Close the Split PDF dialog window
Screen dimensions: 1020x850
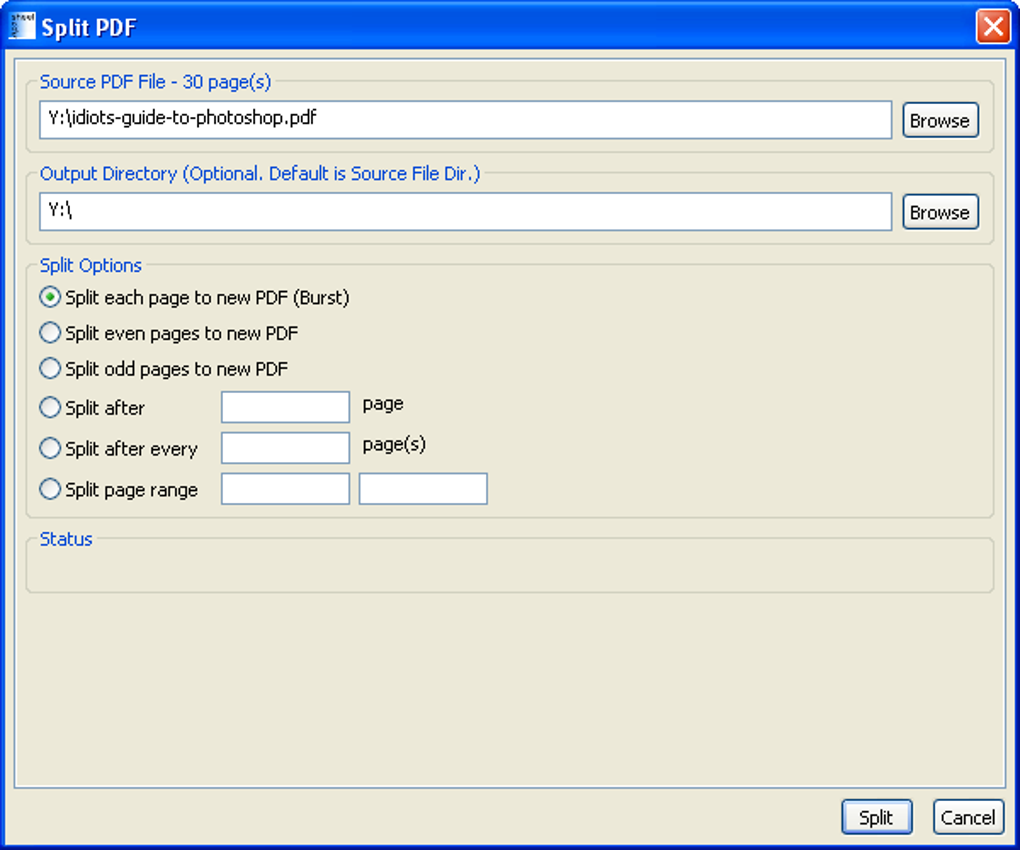click(x=993, y=26)
